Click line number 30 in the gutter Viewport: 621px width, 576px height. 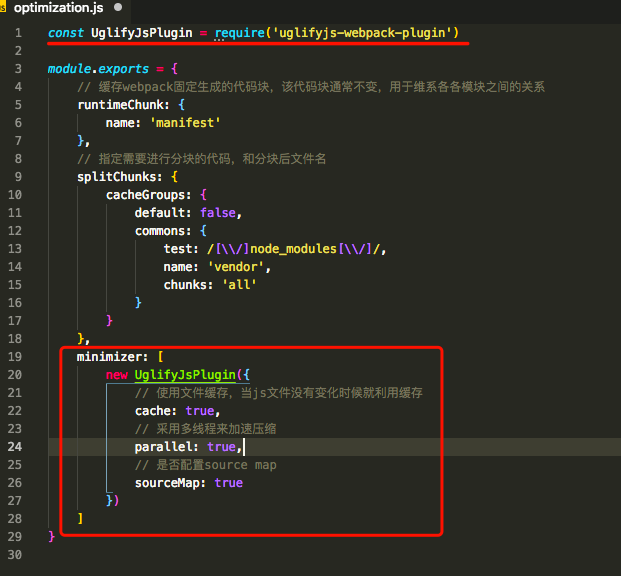[15, 555]
